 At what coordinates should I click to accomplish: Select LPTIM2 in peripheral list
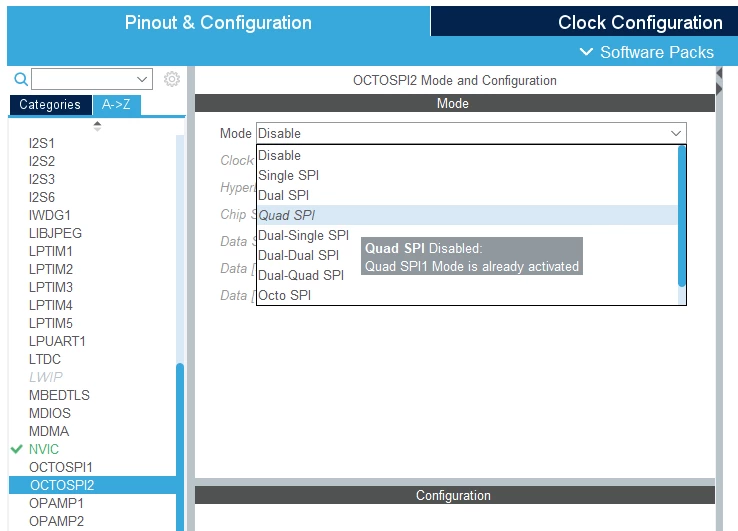[x=50, y=269]
